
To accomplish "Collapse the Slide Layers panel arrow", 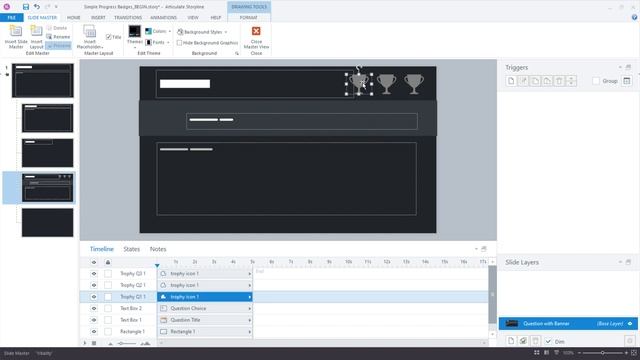I will pyautogui.click(x=620, y=262).
